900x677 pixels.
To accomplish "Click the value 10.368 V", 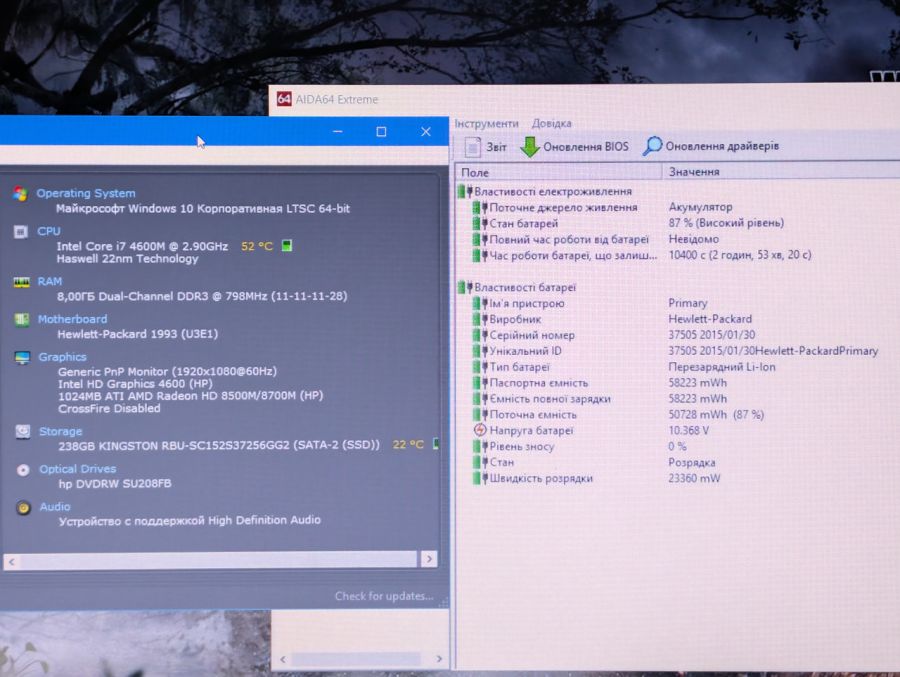I will tap(688, 430).
